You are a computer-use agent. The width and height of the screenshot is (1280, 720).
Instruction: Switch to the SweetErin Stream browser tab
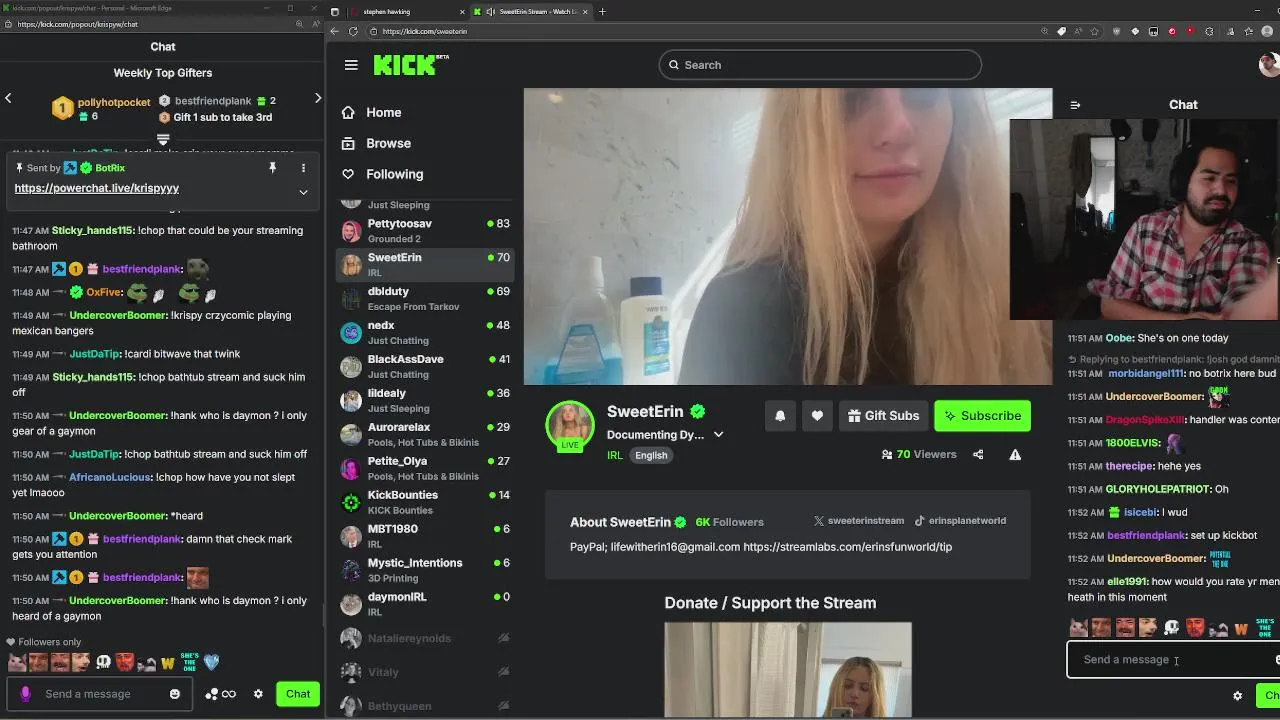(532, 12)
